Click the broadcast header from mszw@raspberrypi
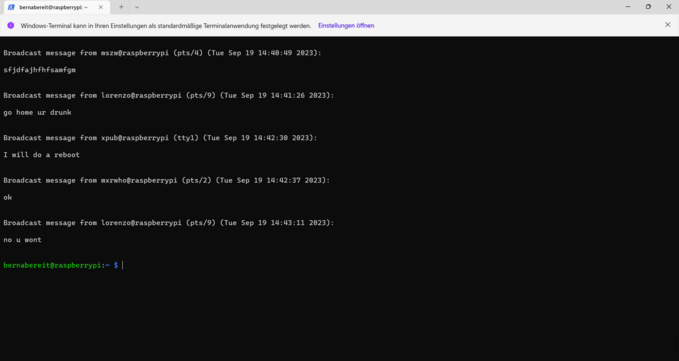The height and width of the screenshot is (361, 679). tap(162, 53)
